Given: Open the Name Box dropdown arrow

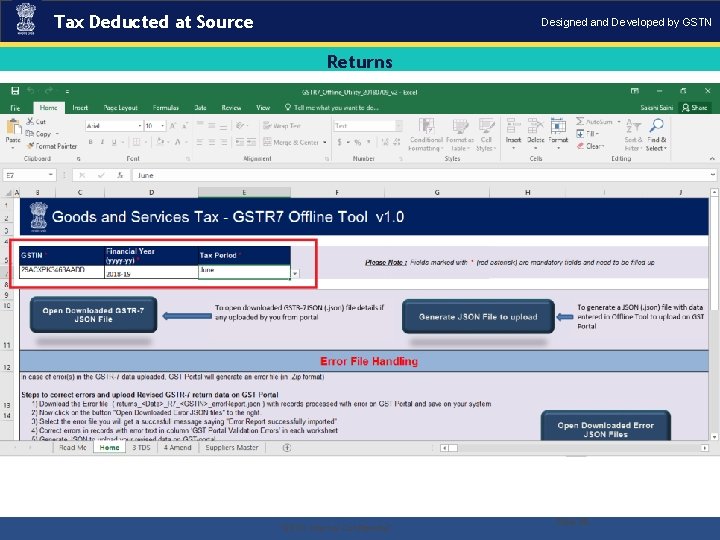Looking at the screenshot, I should [50, 175].
